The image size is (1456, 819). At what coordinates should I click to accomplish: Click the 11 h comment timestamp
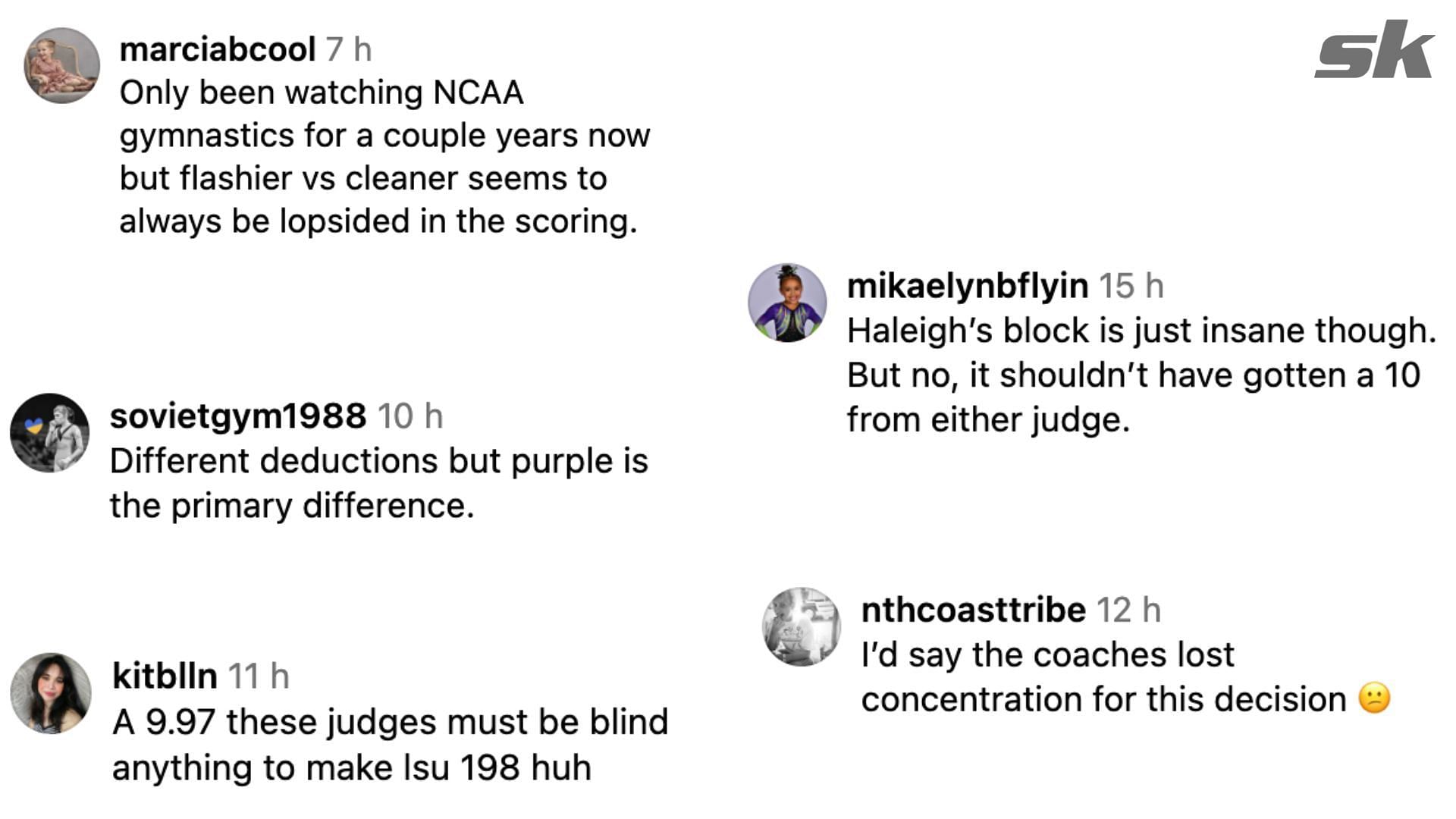[x=259, y=676]
